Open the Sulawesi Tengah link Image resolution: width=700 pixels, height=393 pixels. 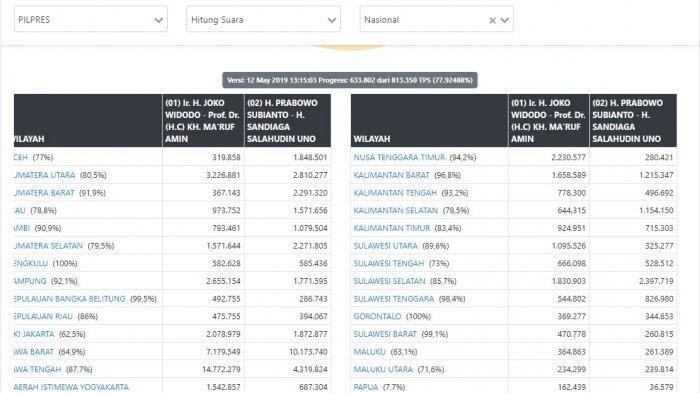click(388, 263)
